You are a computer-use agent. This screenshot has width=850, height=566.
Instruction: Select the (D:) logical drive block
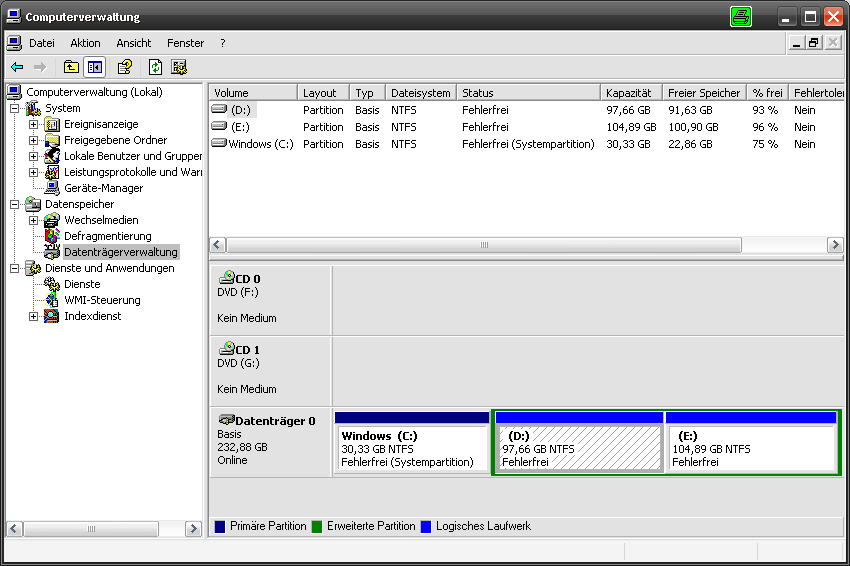pyautogui.click(x=579, y=443)
